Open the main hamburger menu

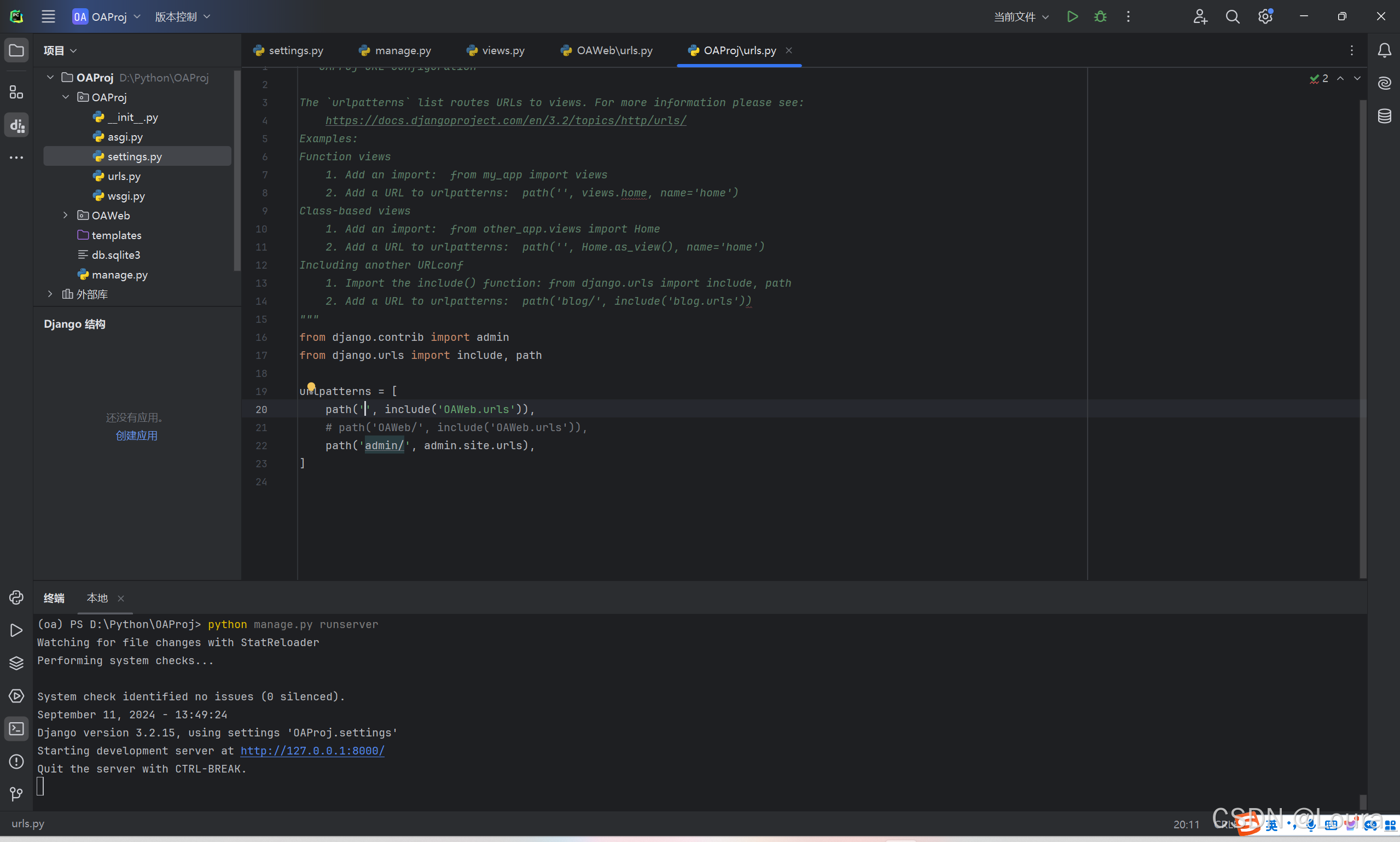click(48, 16)
